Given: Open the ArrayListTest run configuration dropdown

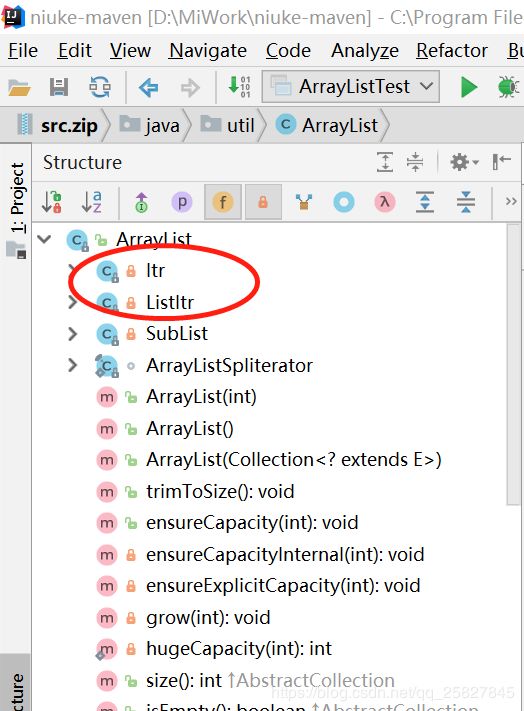Looking at the screenshot, I should (x=350, y=86).
